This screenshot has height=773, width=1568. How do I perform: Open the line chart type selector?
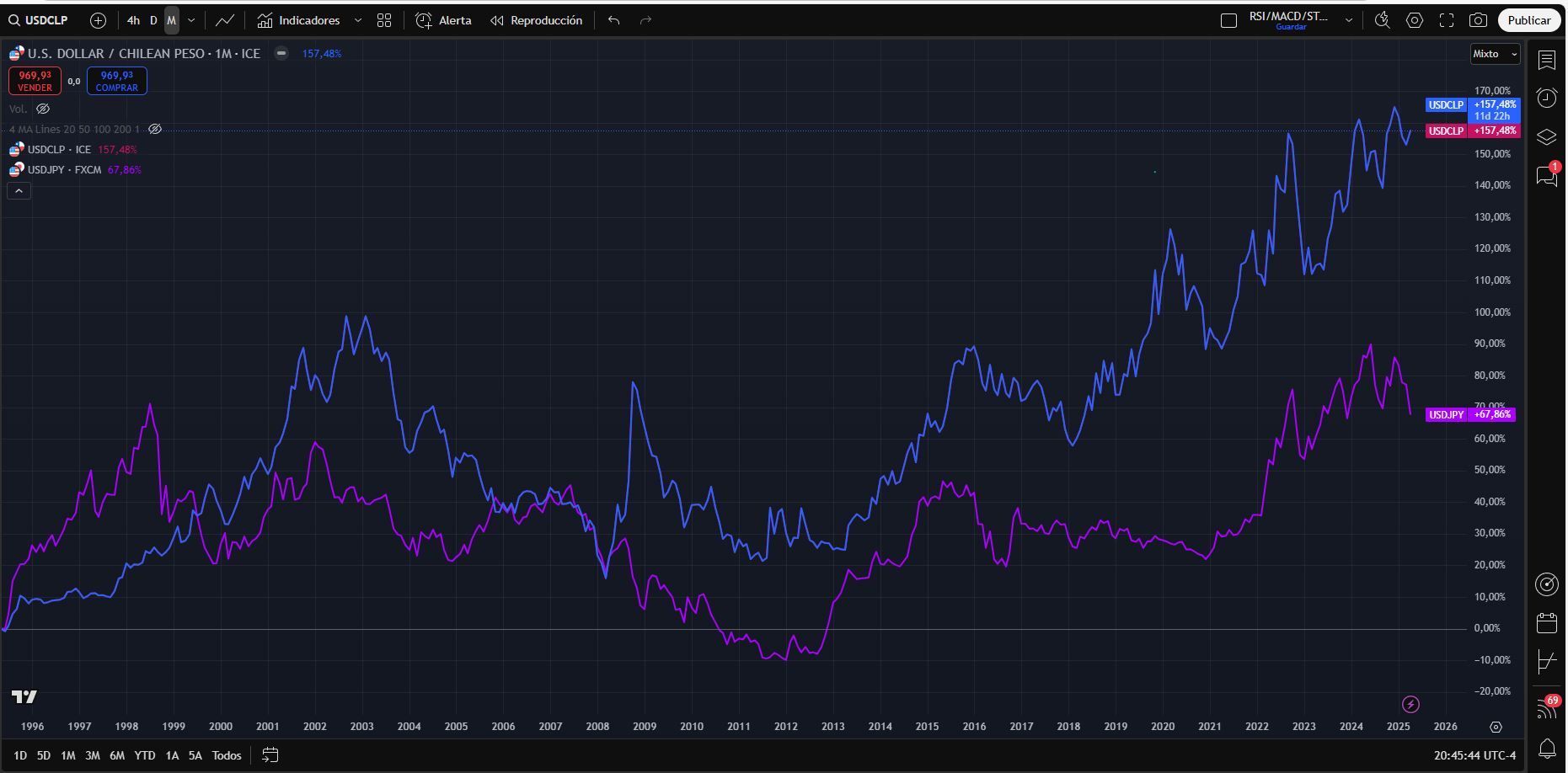click(x=225, y=20)
